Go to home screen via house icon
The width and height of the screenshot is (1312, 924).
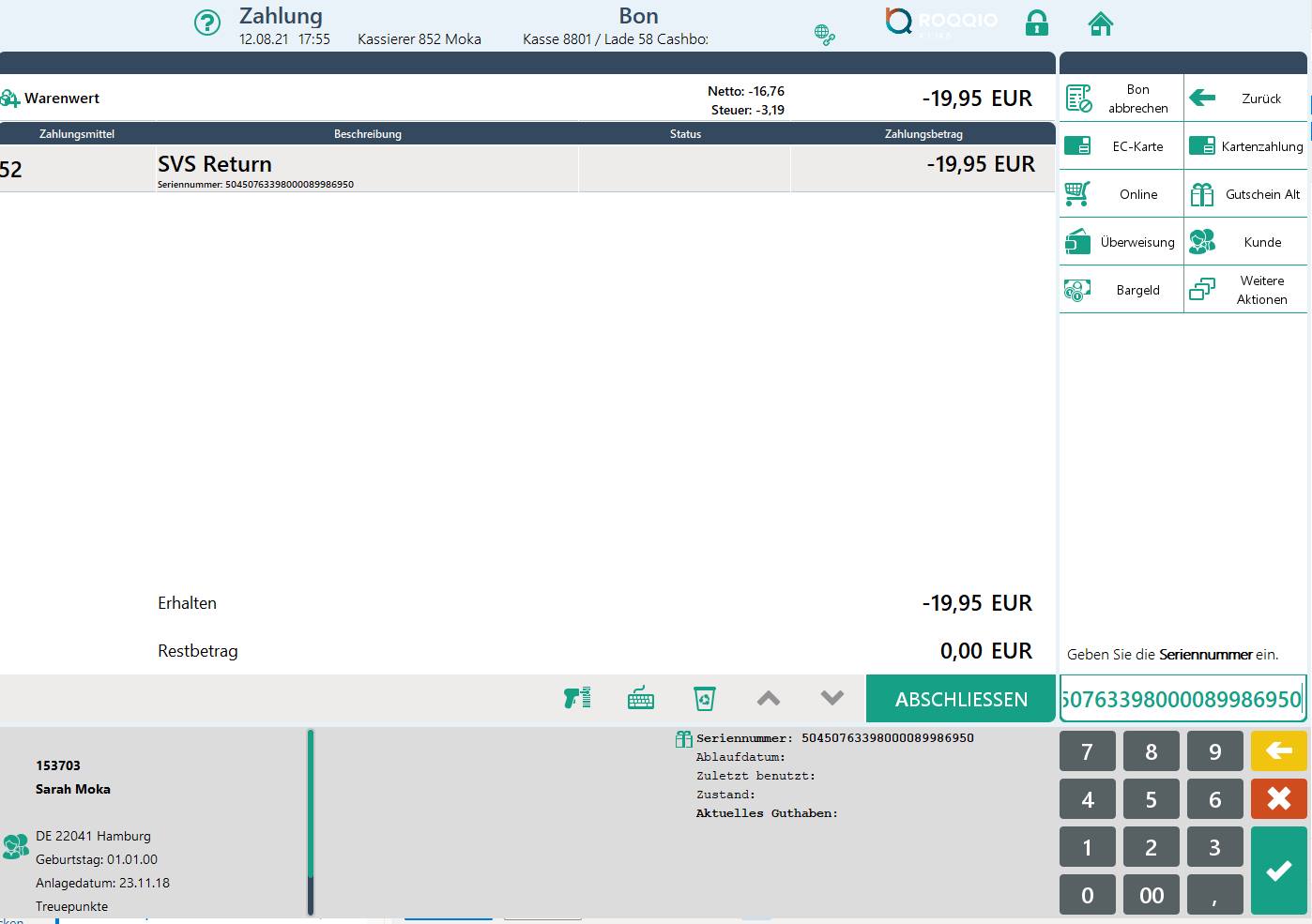(1100, 23)
